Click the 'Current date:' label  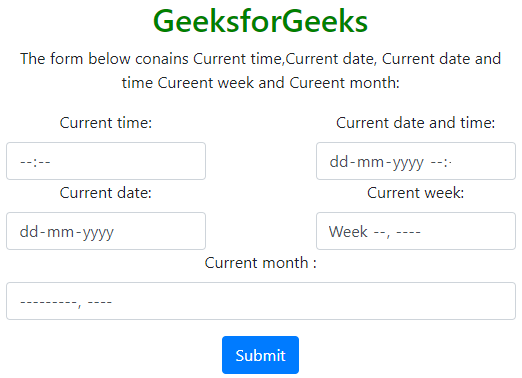tap(106, 193)
